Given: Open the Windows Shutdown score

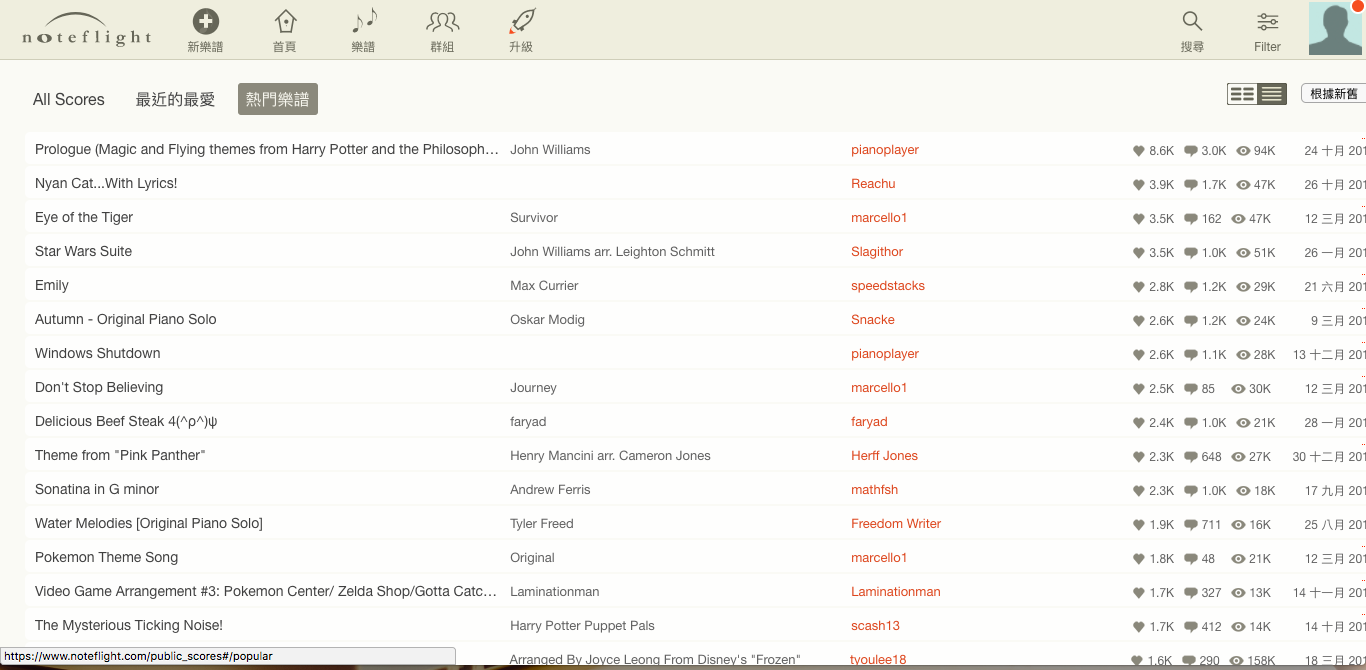Looking at the screenshot, I should pyautogui.click(x=98, y=354).
